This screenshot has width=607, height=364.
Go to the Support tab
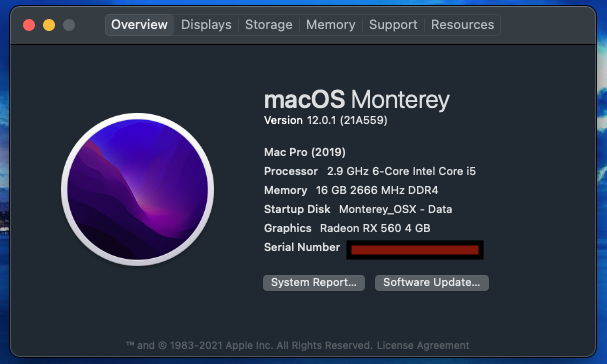[393, 25]
